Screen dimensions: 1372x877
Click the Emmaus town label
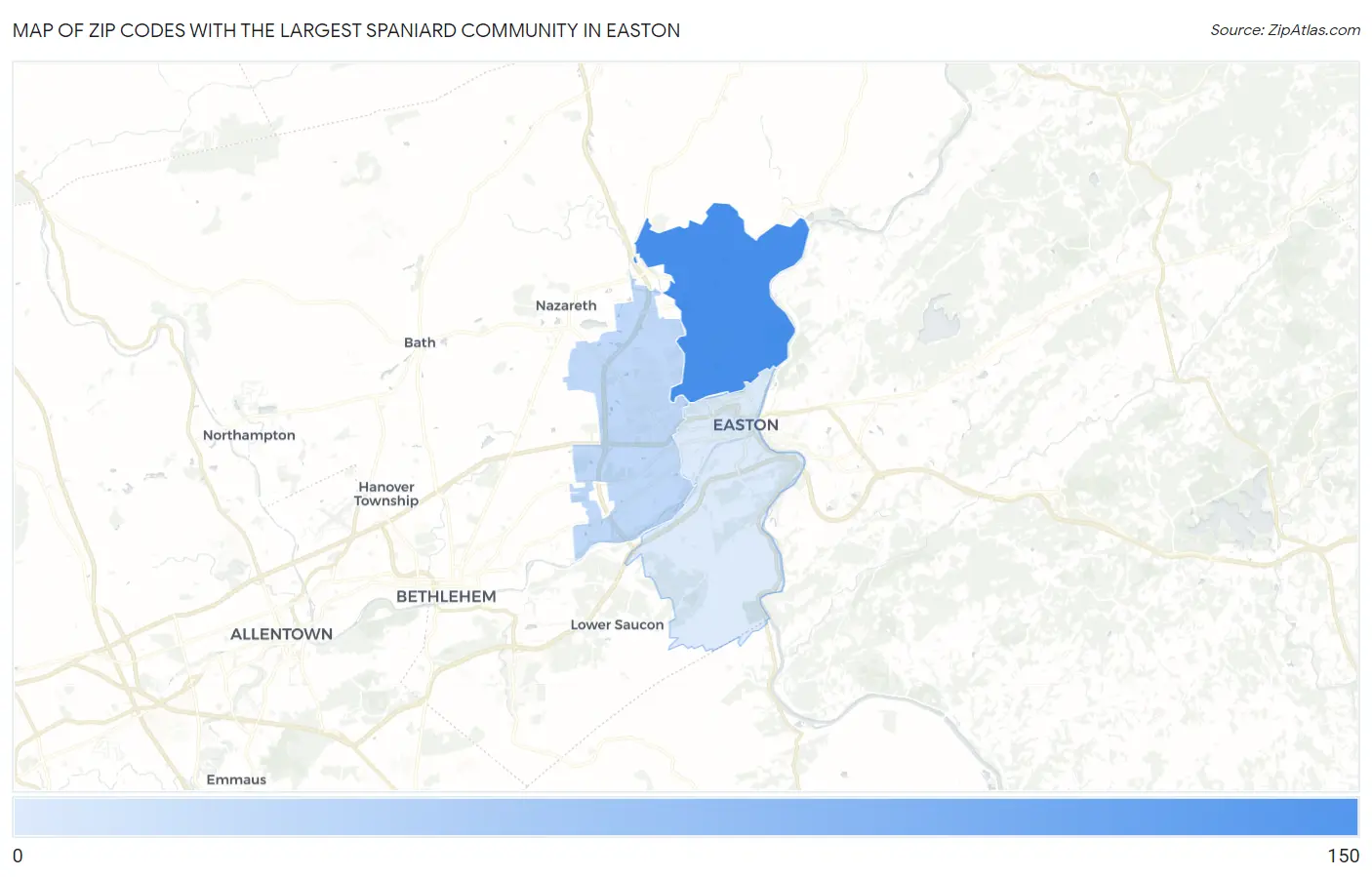coord(236,779)
